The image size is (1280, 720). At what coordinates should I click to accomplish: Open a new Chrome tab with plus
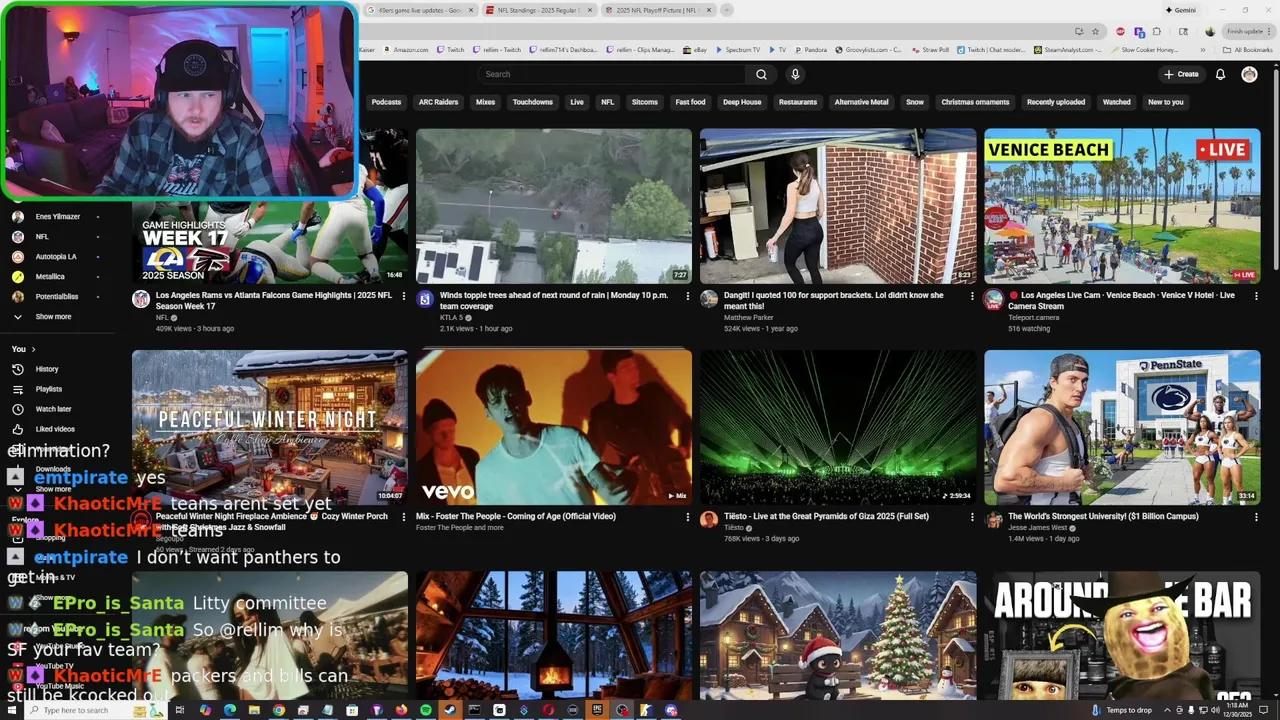pos(727,10)
